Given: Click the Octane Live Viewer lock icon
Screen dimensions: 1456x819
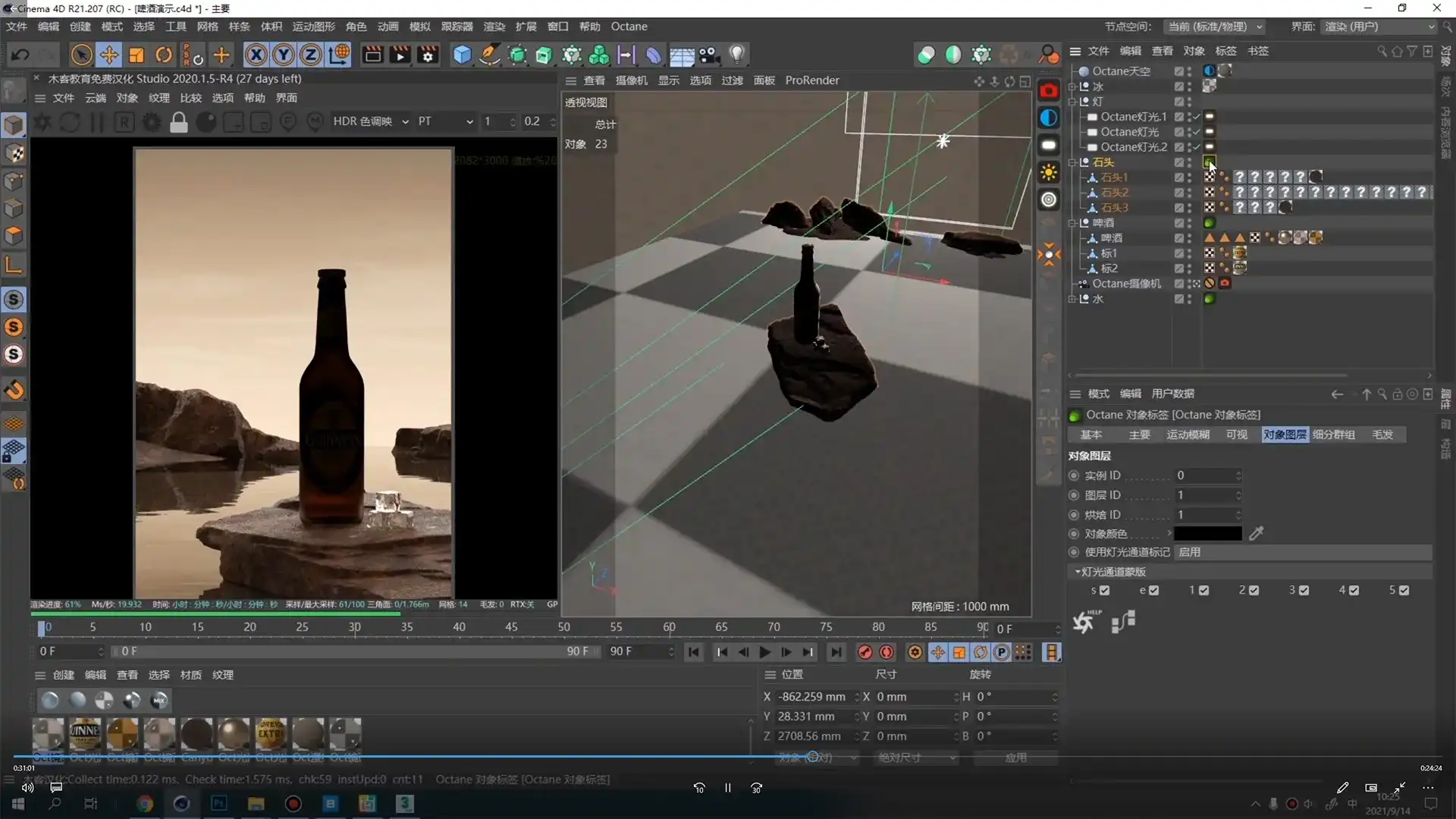Looking at the screenshot, I should pyautogui.click(x=179, y=122).
